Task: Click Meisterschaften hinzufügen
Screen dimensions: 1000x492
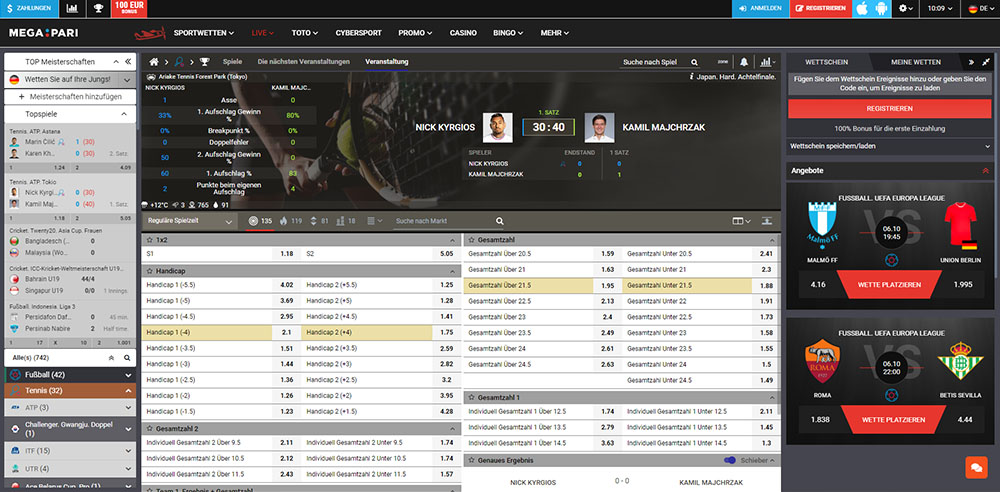Action: [x=70, y=96]
